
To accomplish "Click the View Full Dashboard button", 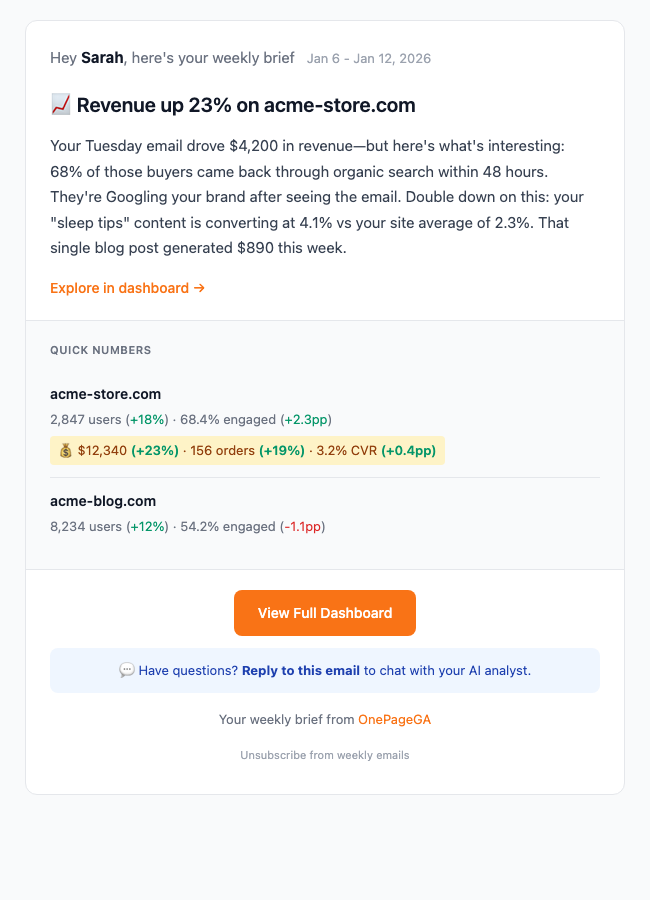I will pos(324,612).
